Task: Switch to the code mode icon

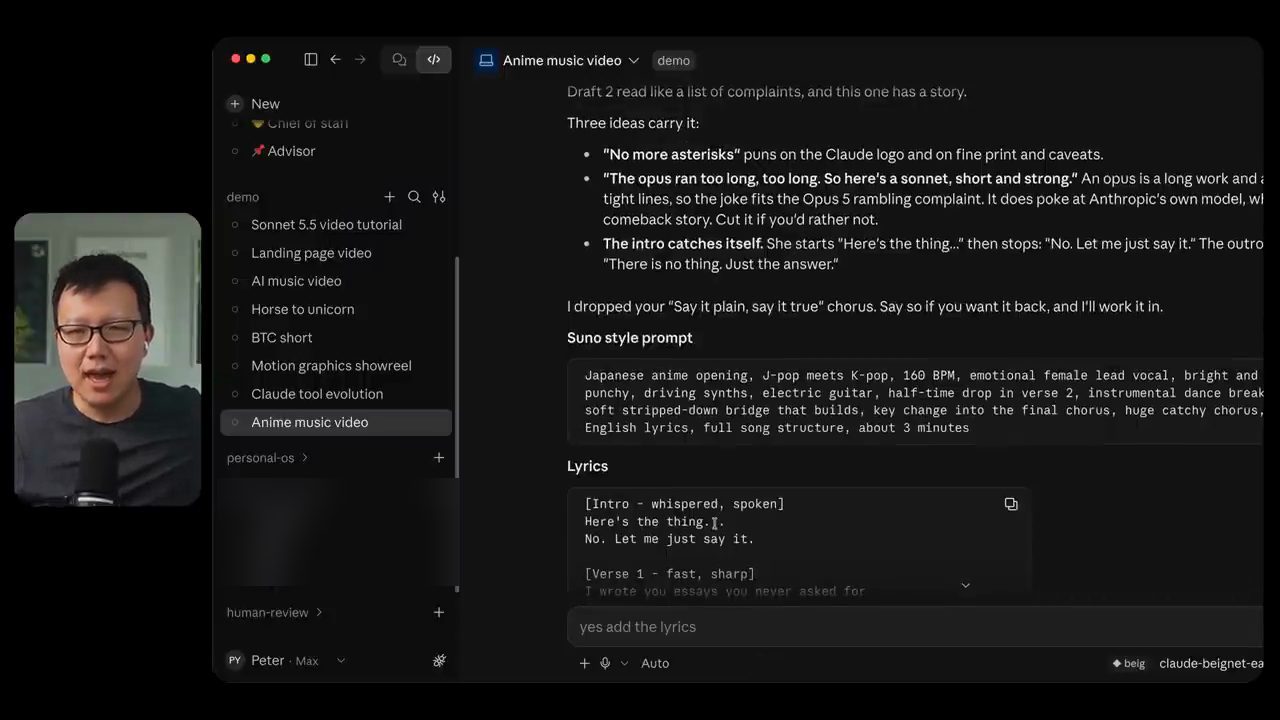Action: tap(434, 60)
